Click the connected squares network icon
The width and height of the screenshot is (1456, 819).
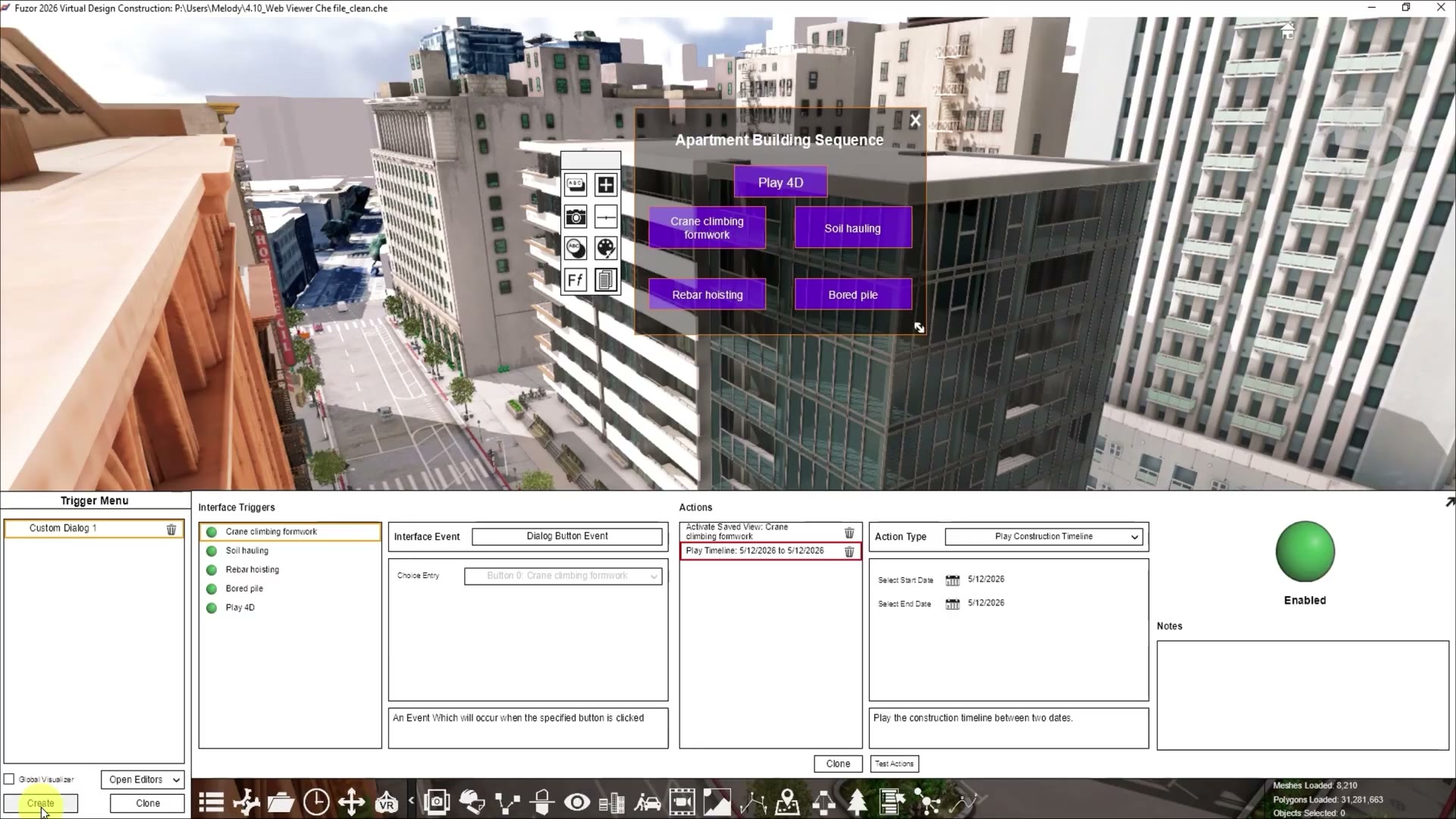pyautogui.click(x=507, y=802)
